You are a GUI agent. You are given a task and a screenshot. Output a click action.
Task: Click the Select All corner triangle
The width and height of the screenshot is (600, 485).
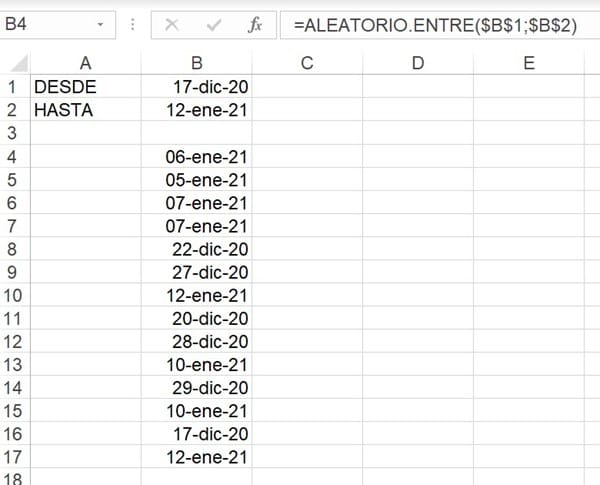[14, 64]
